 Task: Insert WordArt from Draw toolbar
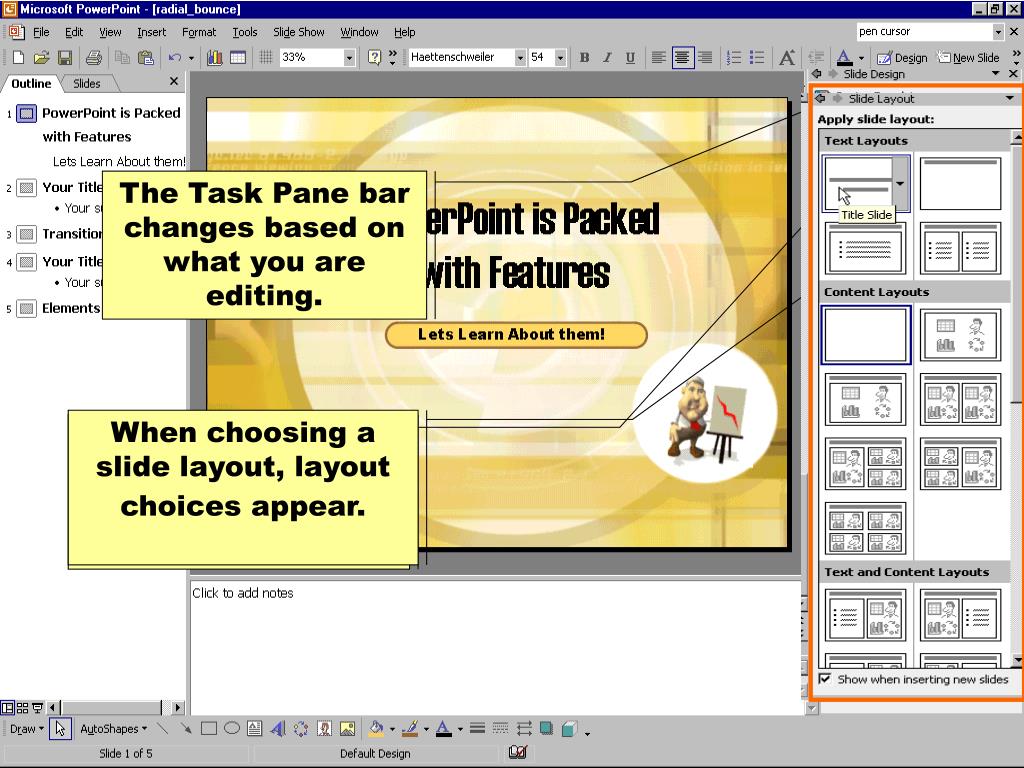(x=278, y=728)
